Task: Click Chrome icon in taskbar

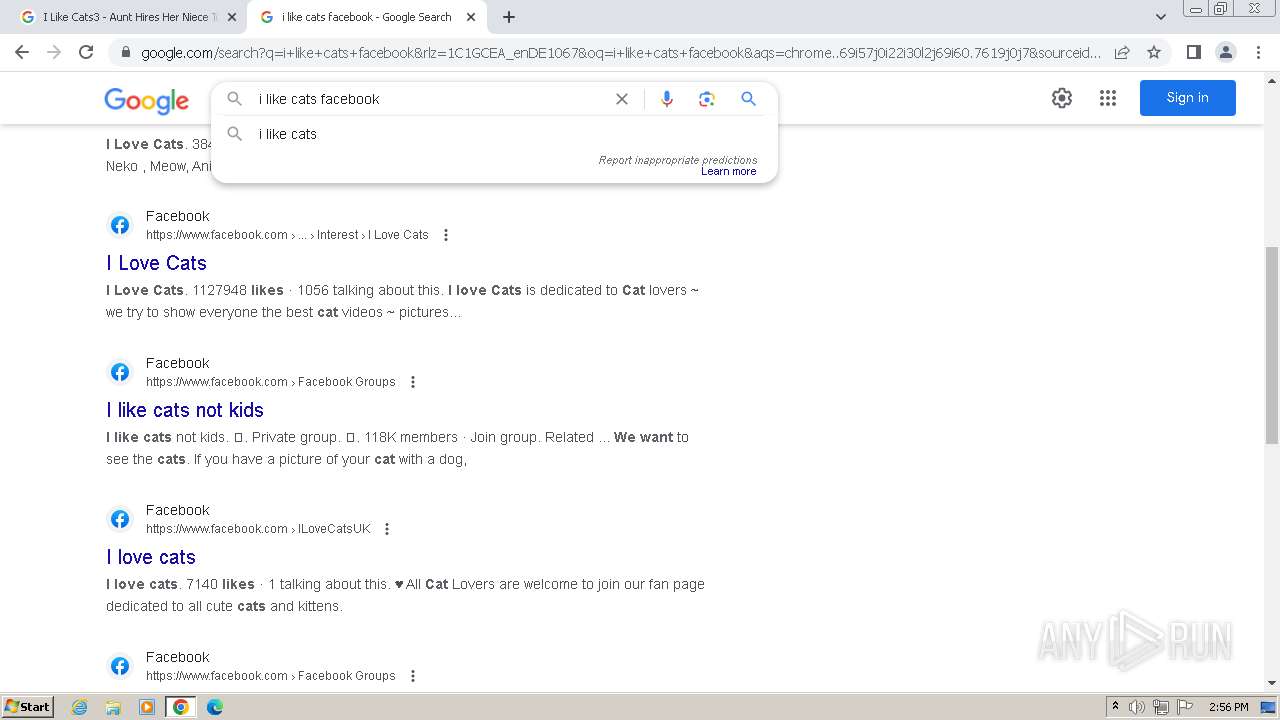Action: [x=181, y=707]
